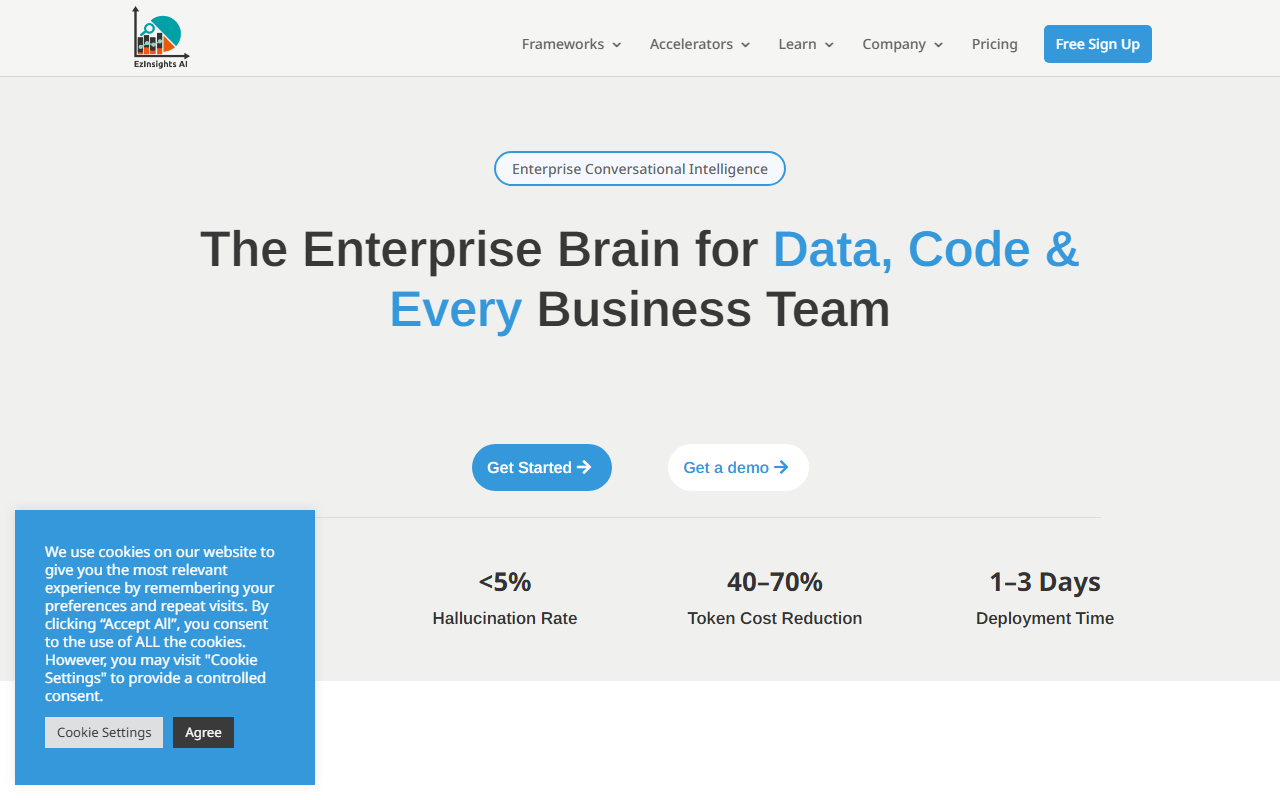1280x800 pixels.
Task: Click the "40–70%" statistic value
Action: (775, 581)
